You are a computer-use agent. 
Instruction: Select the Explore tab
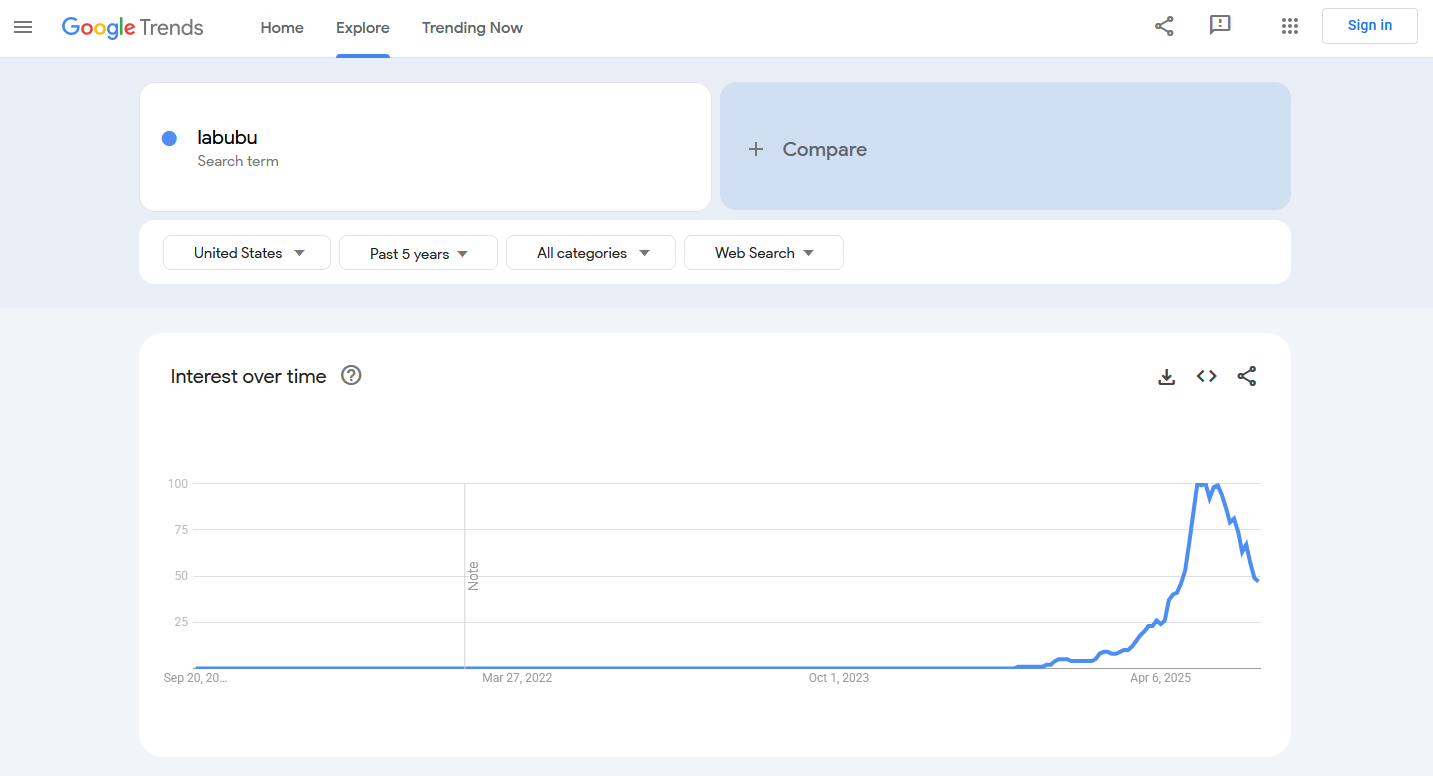coord(363,28)
